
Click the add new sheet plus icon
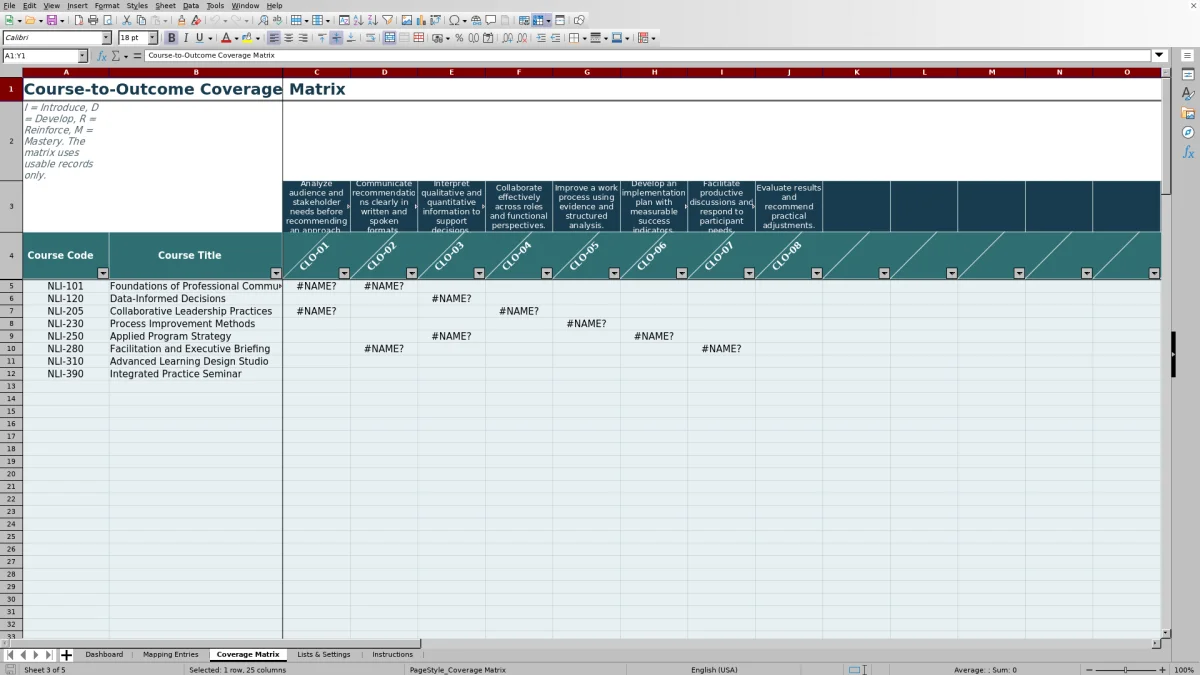coord(67,655)
